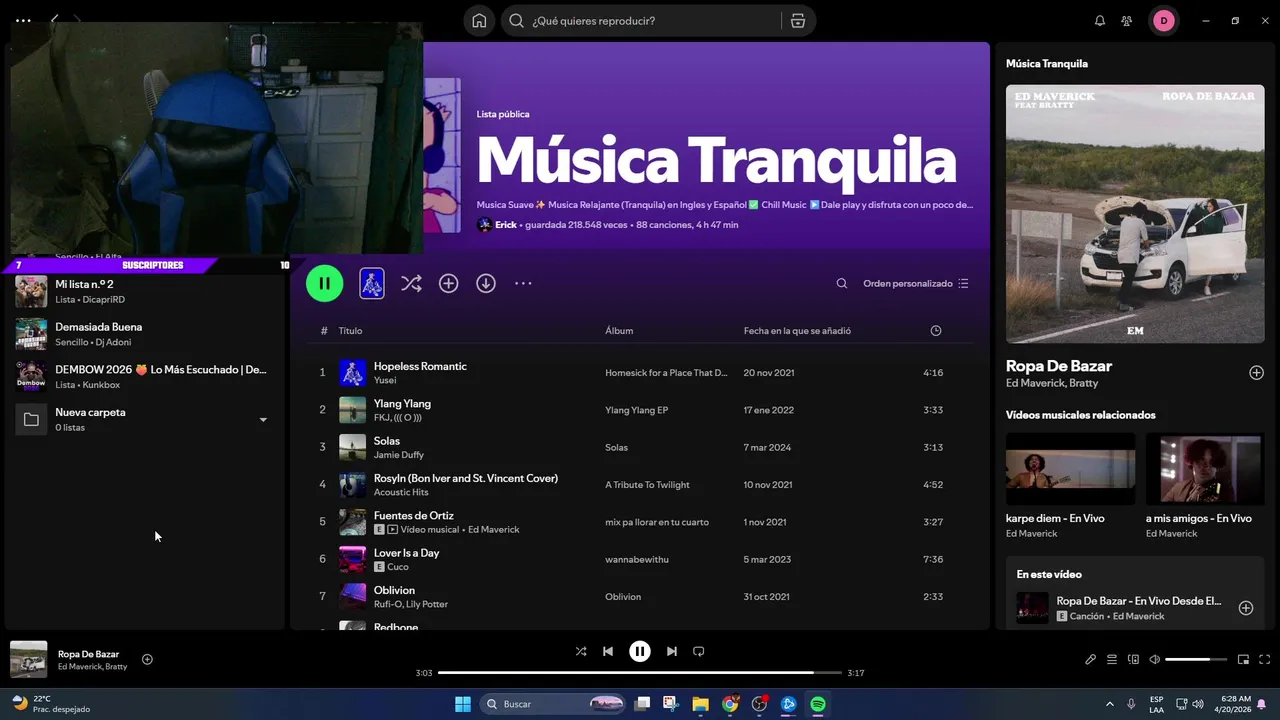This screenshot has height=720, width=1280.
Task: Open Chrome from the Windows taskbar
Action: (730, 704)
